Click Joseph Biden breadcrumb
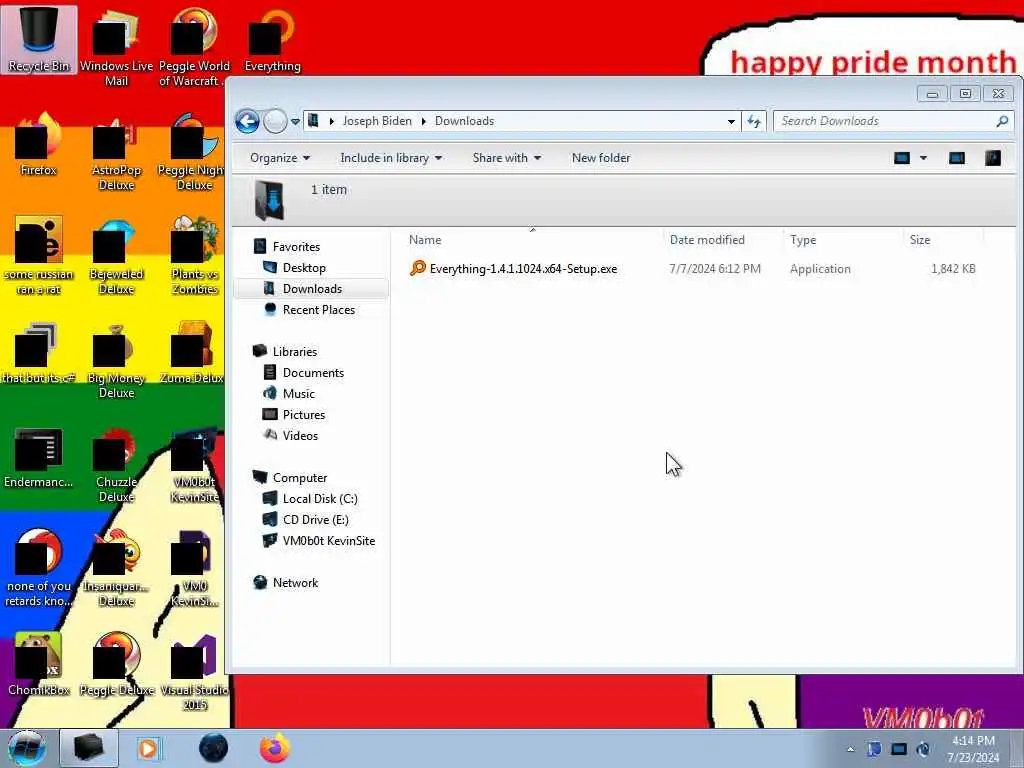 point(377,121)
